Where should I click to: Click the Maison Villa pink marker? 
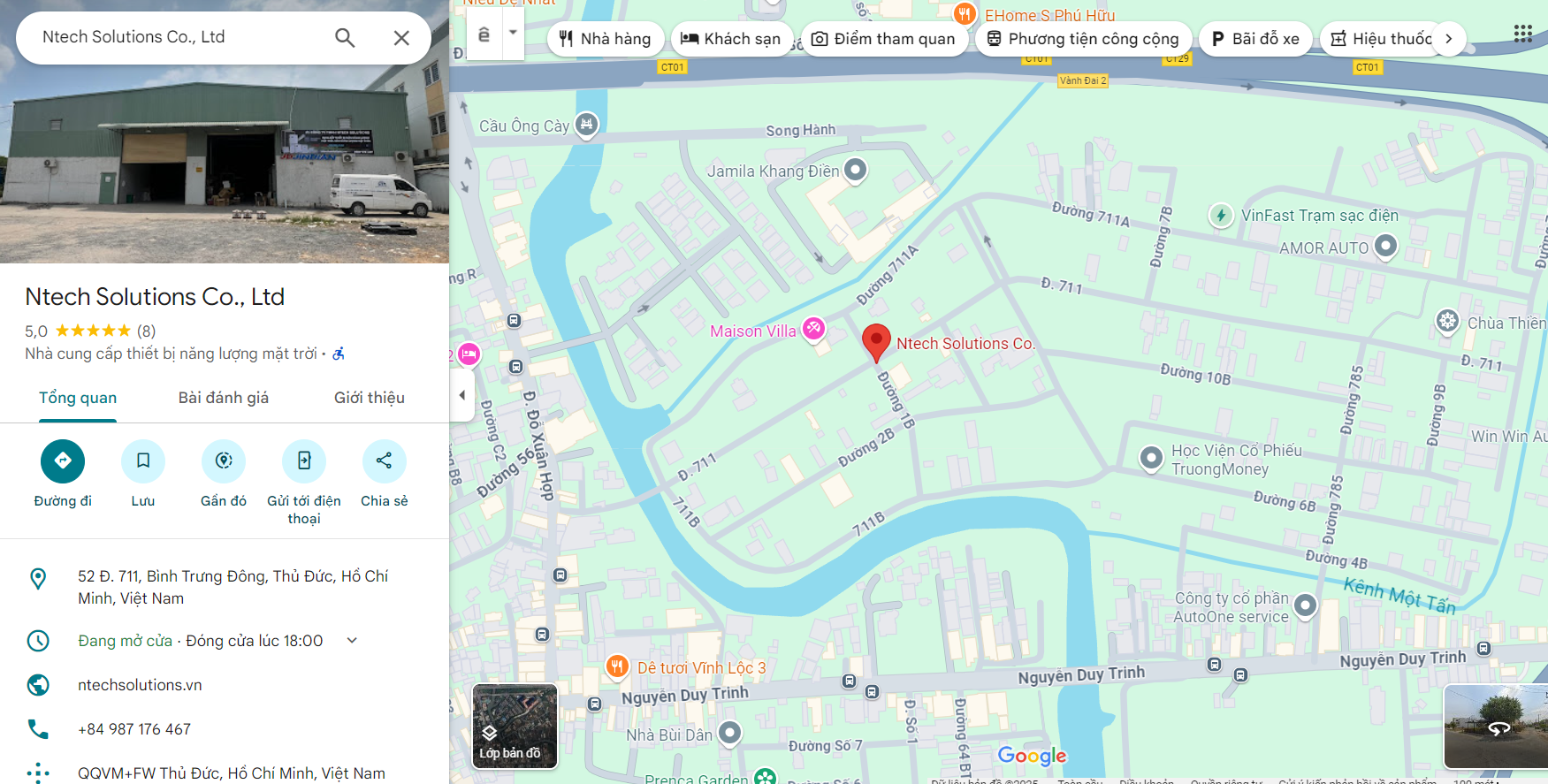(813, 330)
